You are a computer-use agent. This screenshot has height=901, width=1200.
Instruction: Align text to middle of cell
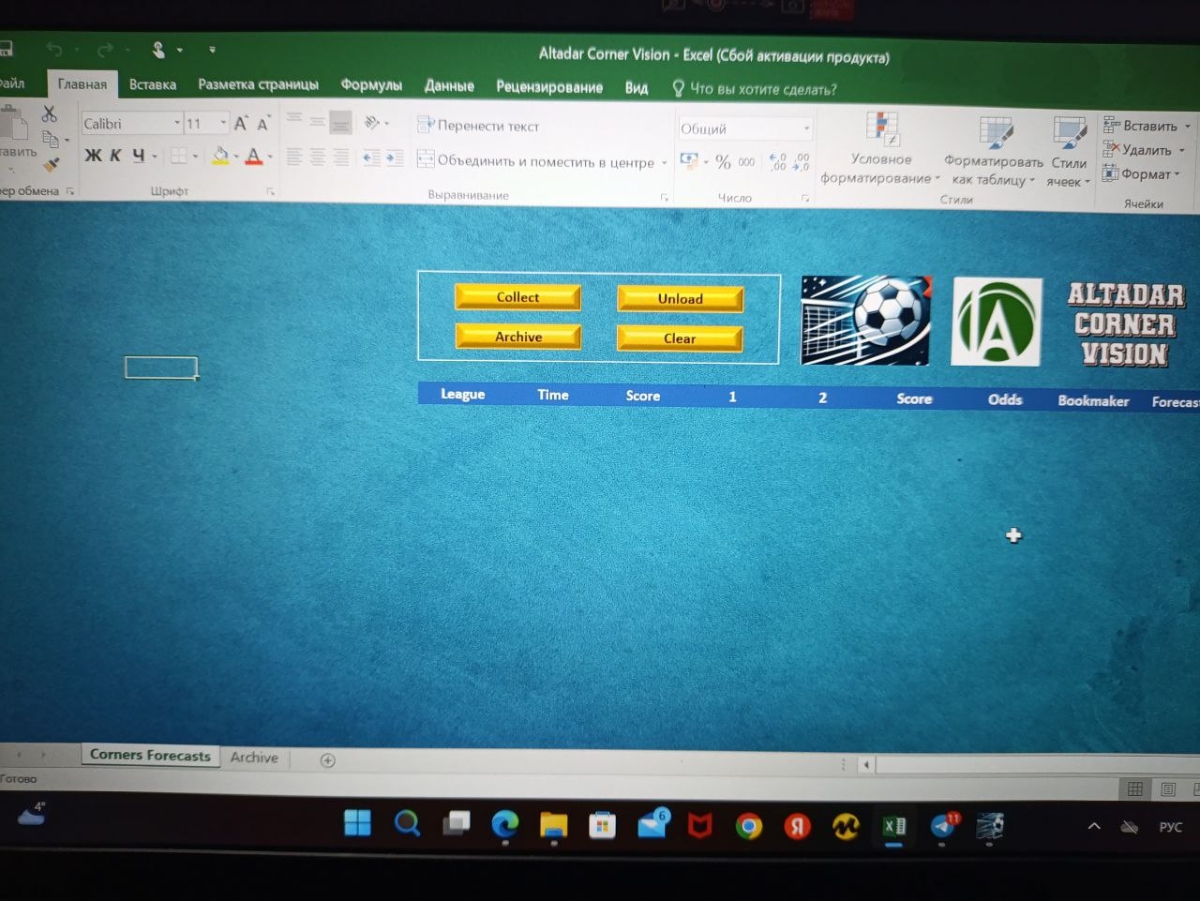point(317,121)
